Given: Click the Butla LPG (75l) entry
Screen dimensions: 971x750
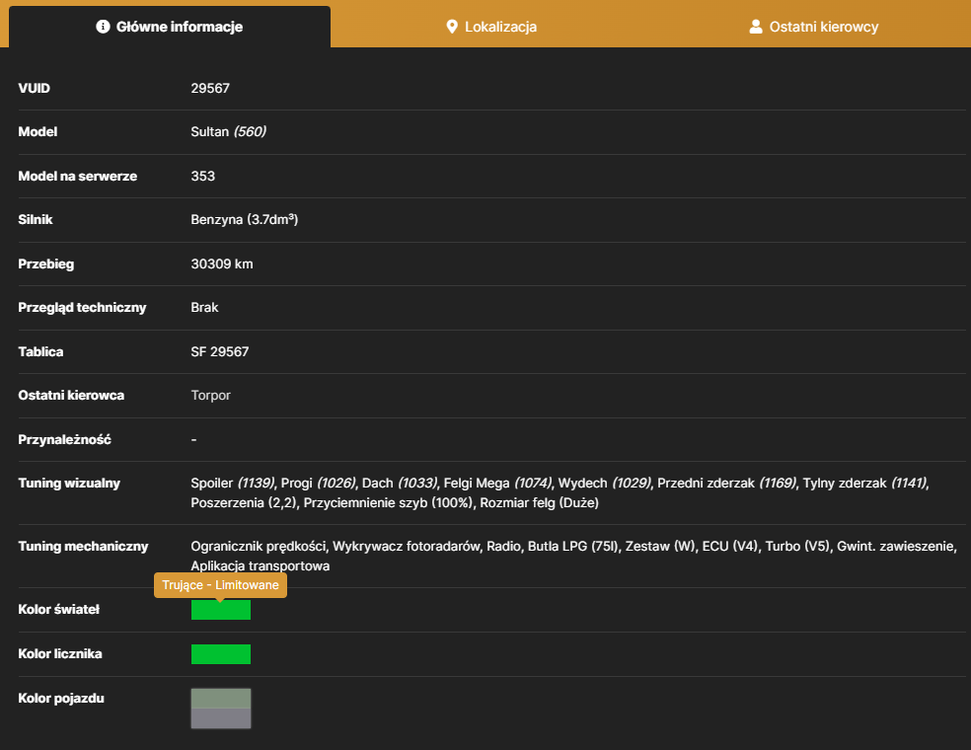Looking at the screenshot, I should (x=573, y=546).
